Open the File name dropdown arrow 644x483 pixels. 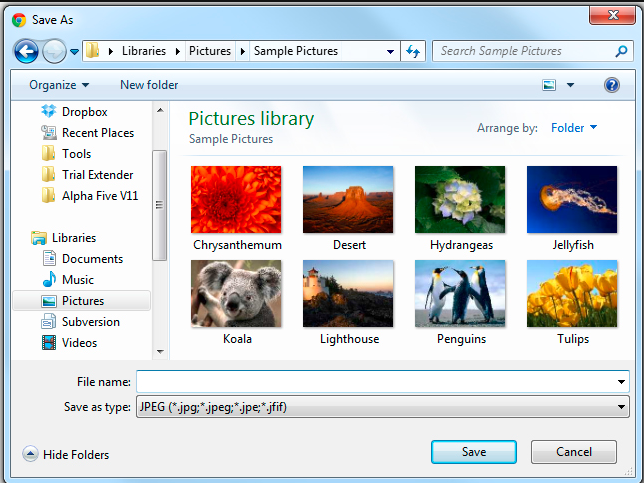(621, 382)
